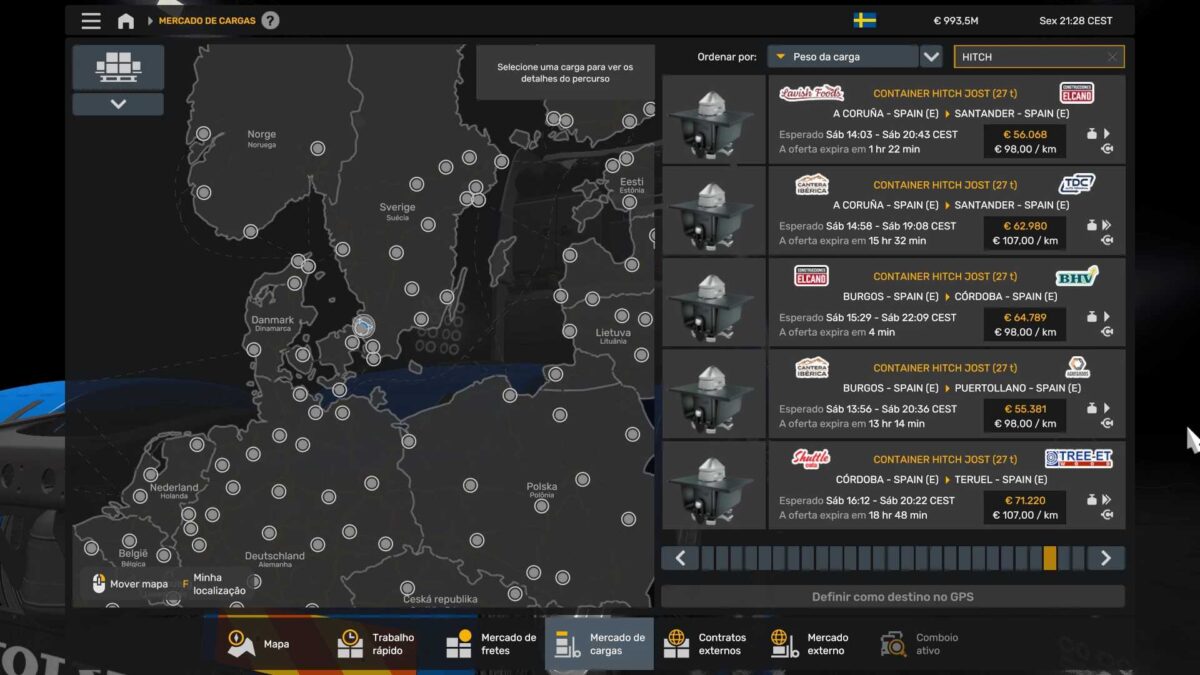Click the Swedish flag icon
This screenshot has height=675, width=1200.
coord(865,21)
